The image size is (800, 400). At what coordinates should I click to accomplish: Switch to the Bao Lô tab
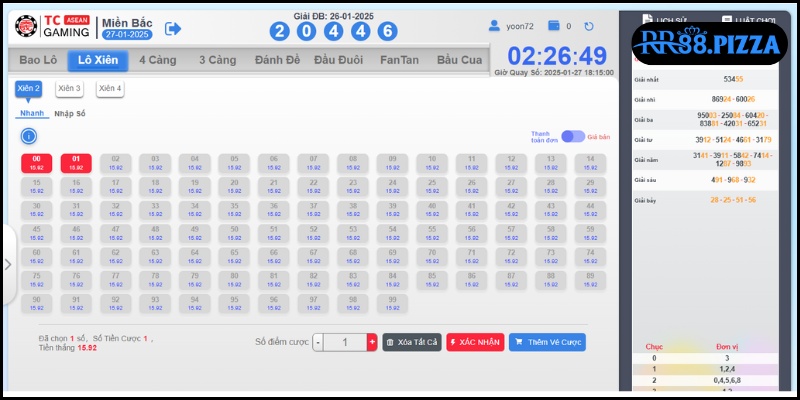click(37, 60)
